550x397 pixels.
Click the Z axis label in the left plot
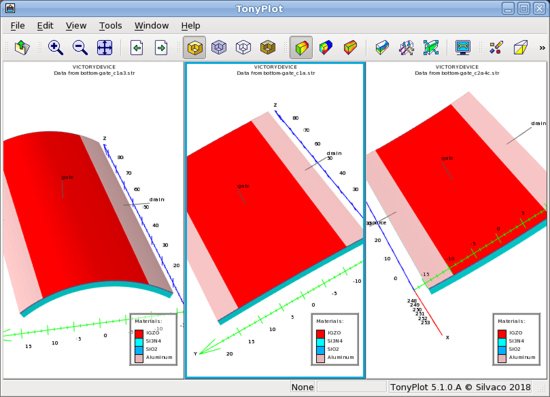click(104, 139)
